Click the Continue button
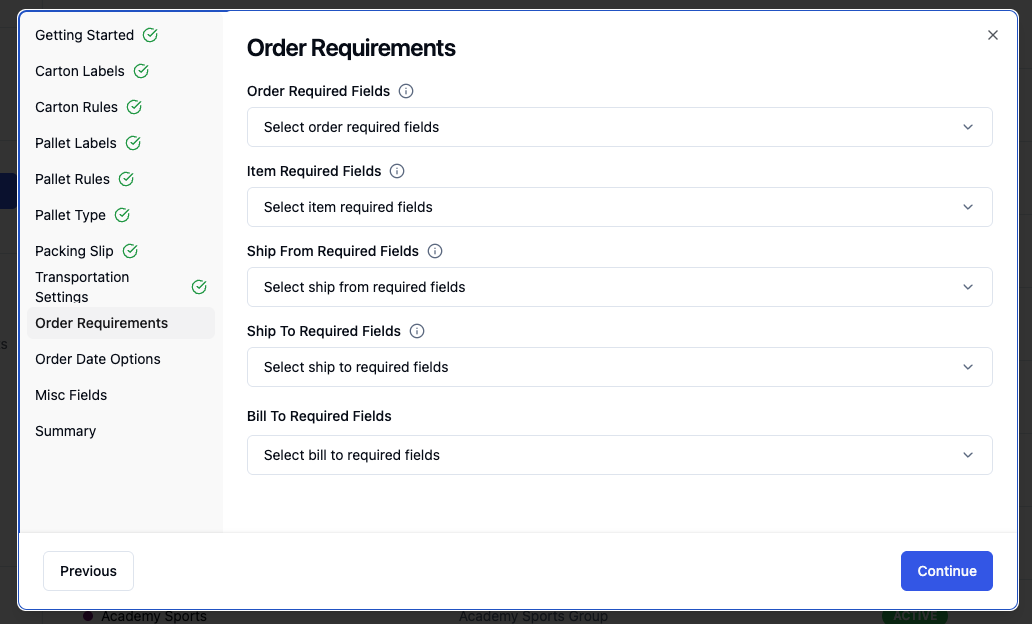This screenshot has height=624, width=1032. 946,571
